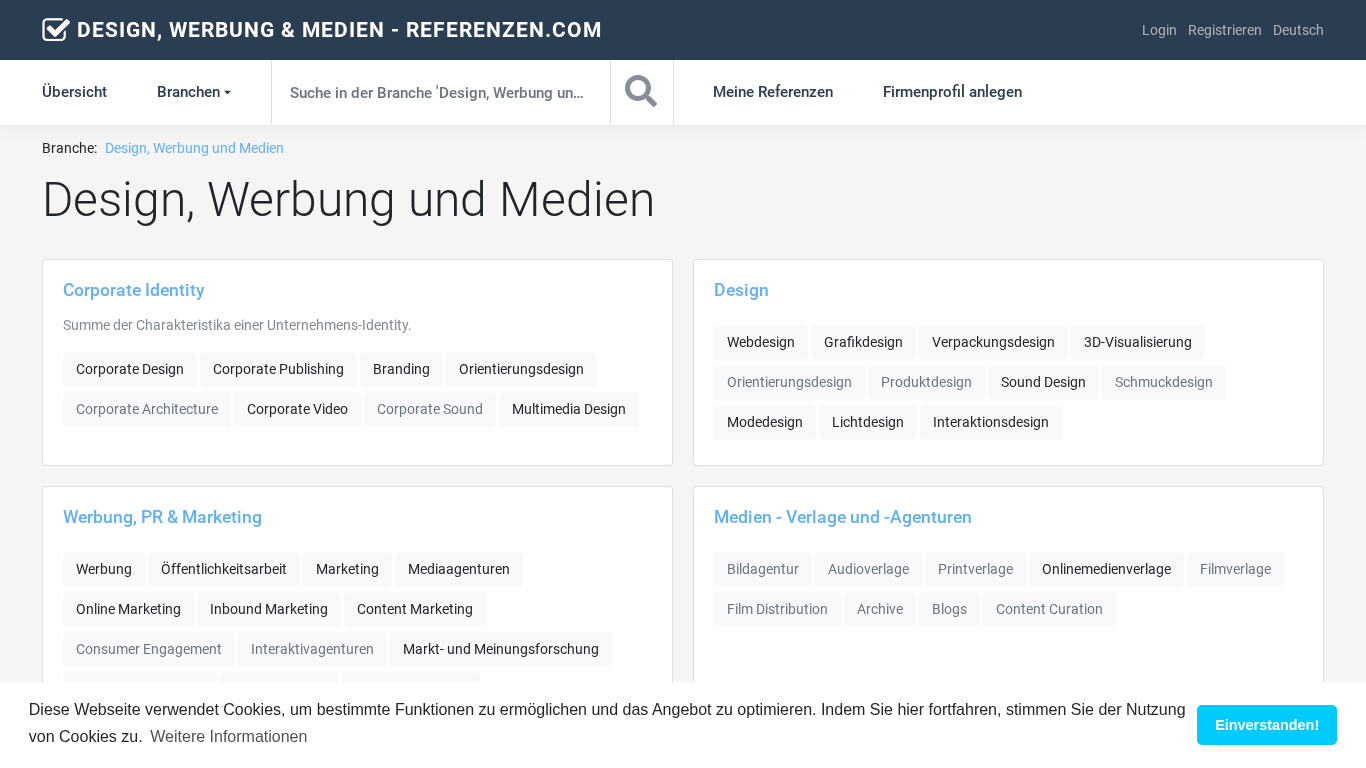Choose the Online Marketing tag

point(128,609)
